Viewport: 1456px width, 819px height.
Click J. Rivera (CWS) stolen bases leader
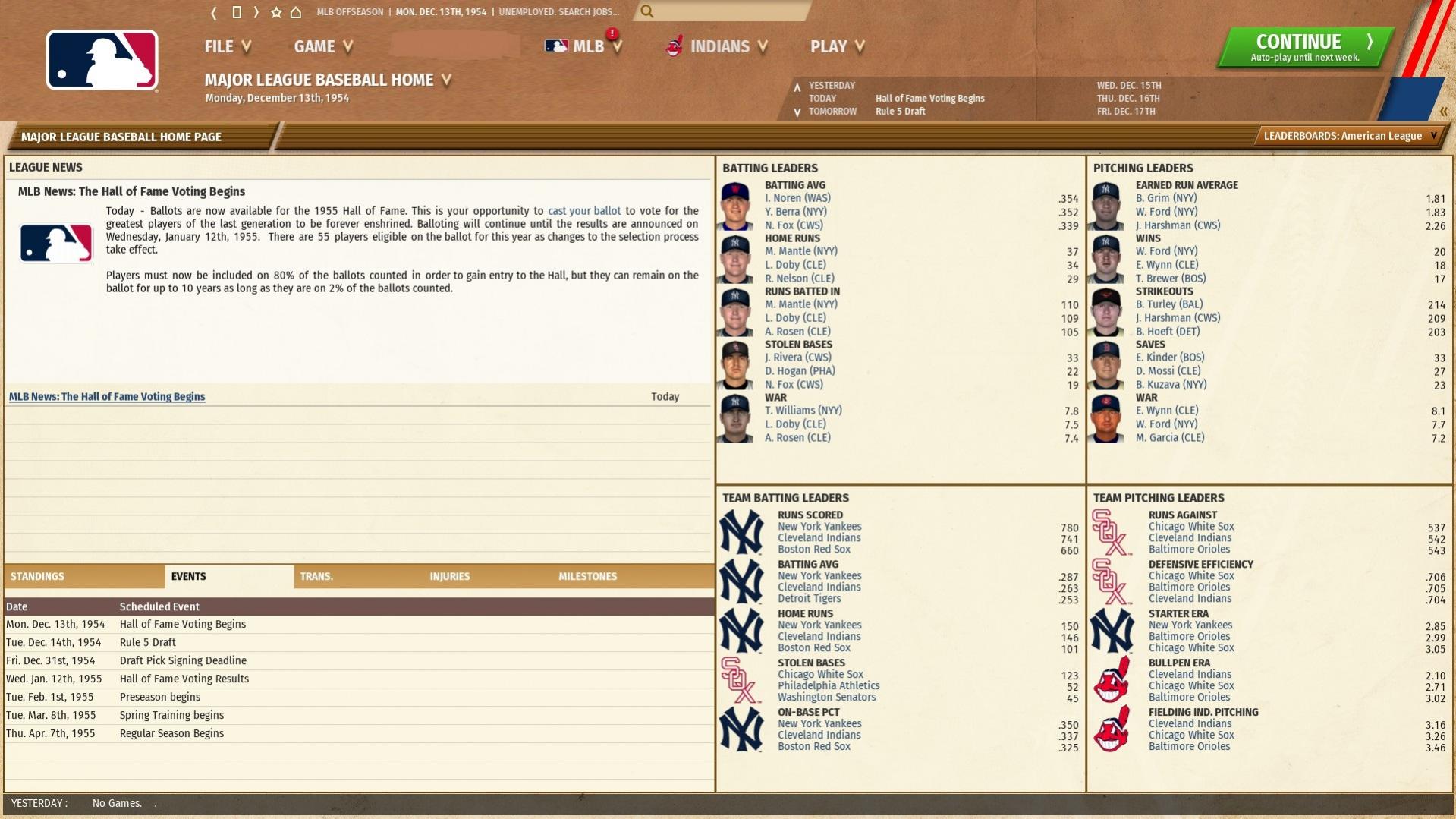click(798, 358)
